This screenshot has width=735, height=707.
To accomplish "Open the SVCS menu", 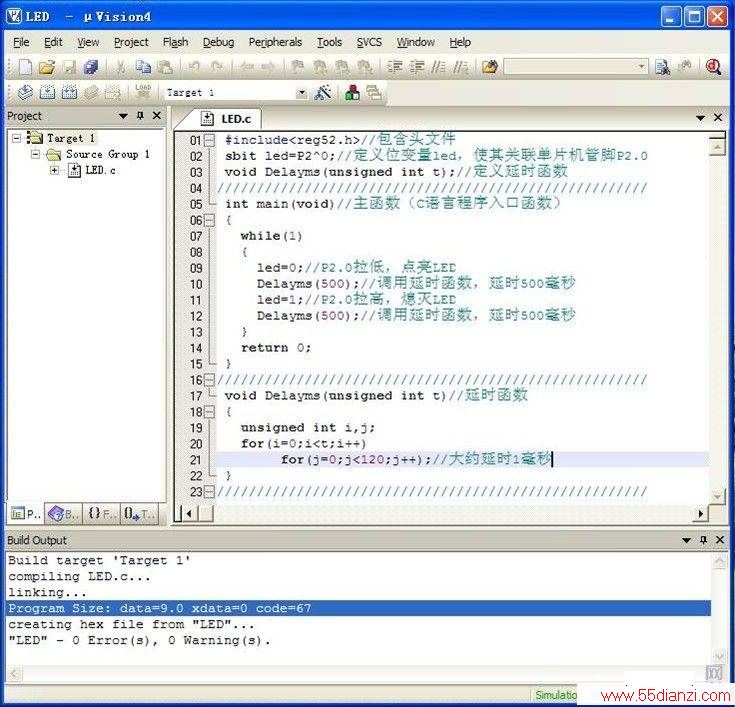I will (x=369, y=42).
